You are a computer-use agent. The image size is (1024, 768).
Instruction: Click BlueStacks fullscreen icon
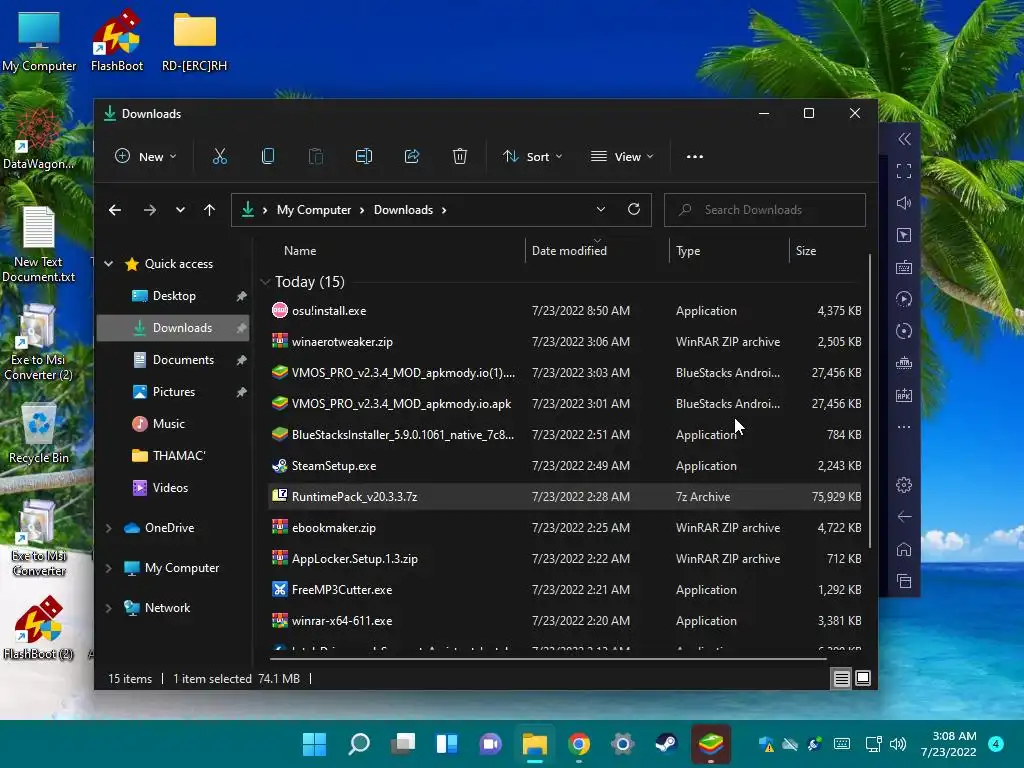pyautogui.click(x=904, y=171)
